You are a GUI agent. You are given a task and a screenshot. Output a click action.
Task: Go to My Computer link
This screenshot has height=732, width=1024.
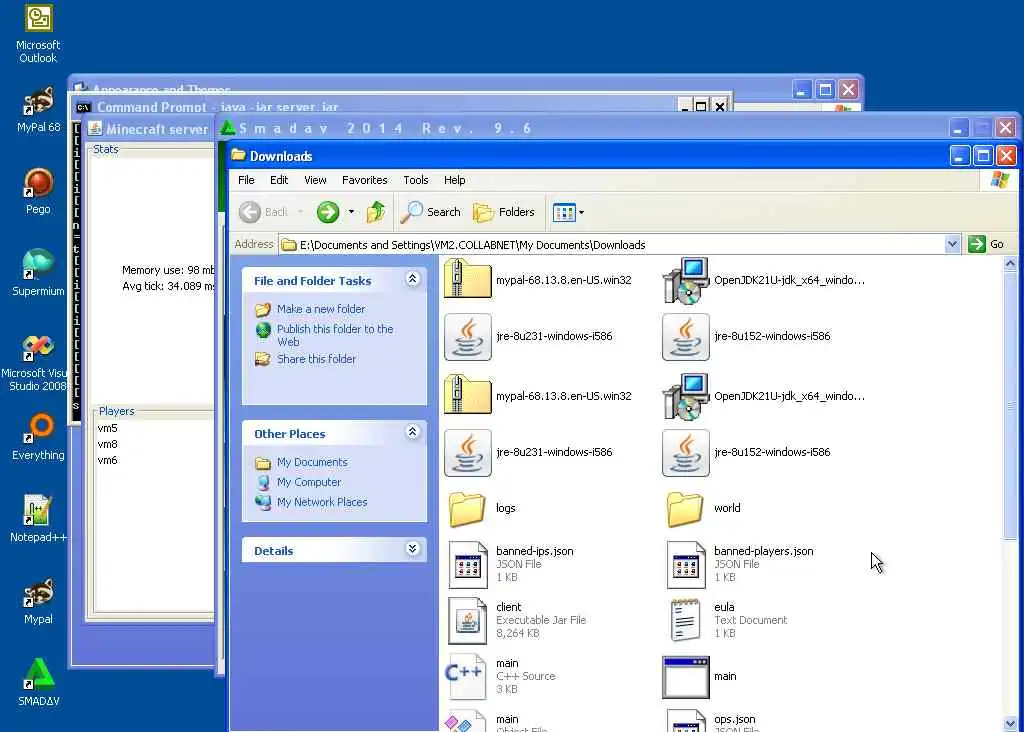[x=308, y=483]
